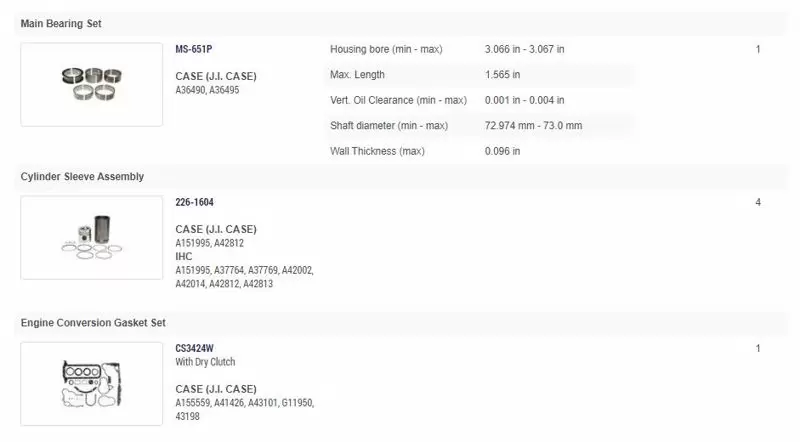Click quantity 4 for cylinder sleeve assembly
This screenshot has height=442, width=800.
(x=758, y=202)
